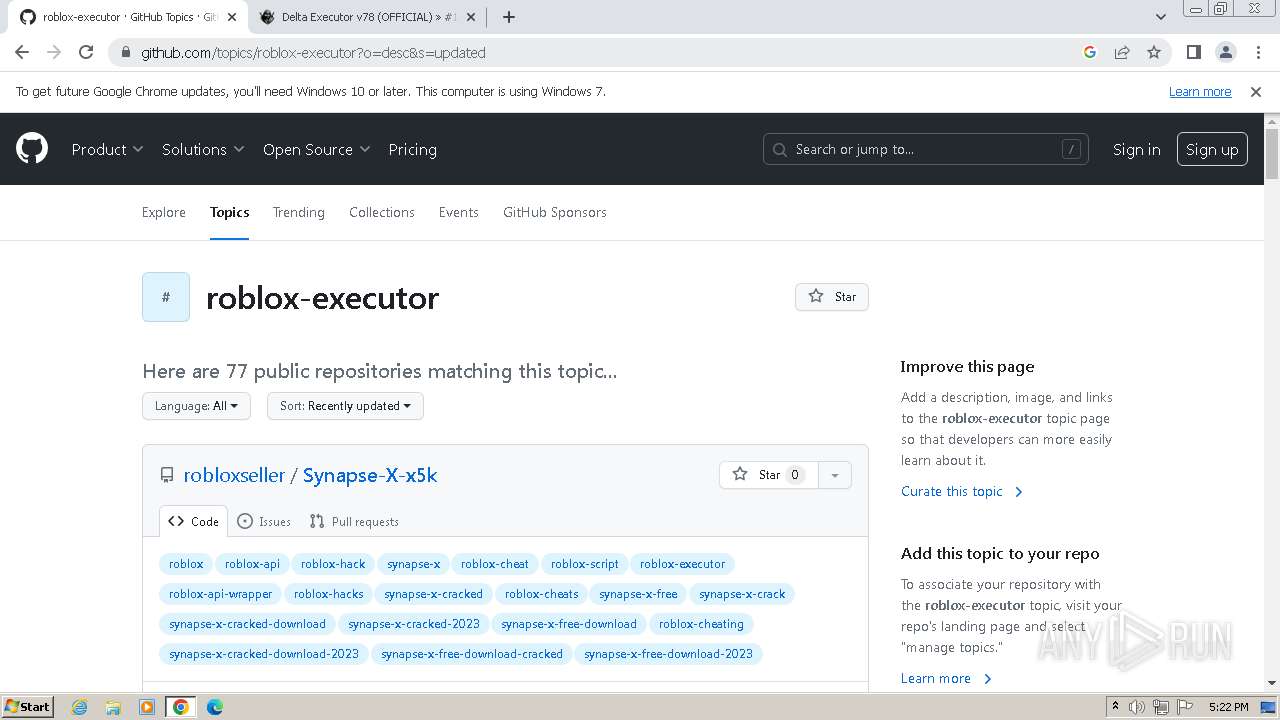Viewport: 1280px width, 720px height.
Task: Open the Synapse-X-x5k repository link
Action: pos(370,475)
